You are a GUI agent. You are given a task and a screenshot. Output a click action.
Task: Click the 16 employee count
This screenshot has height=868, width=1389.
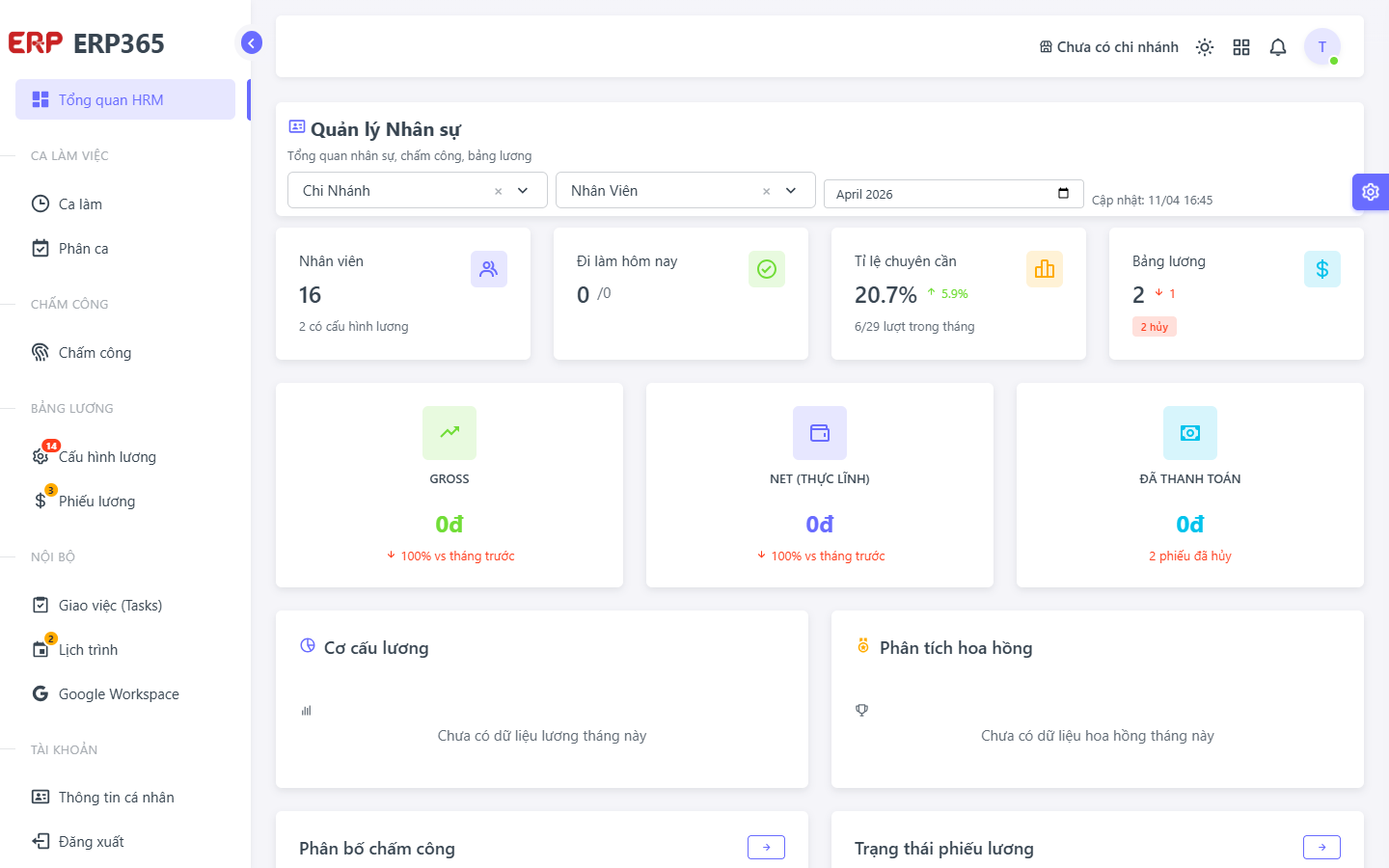click(310, 294)
